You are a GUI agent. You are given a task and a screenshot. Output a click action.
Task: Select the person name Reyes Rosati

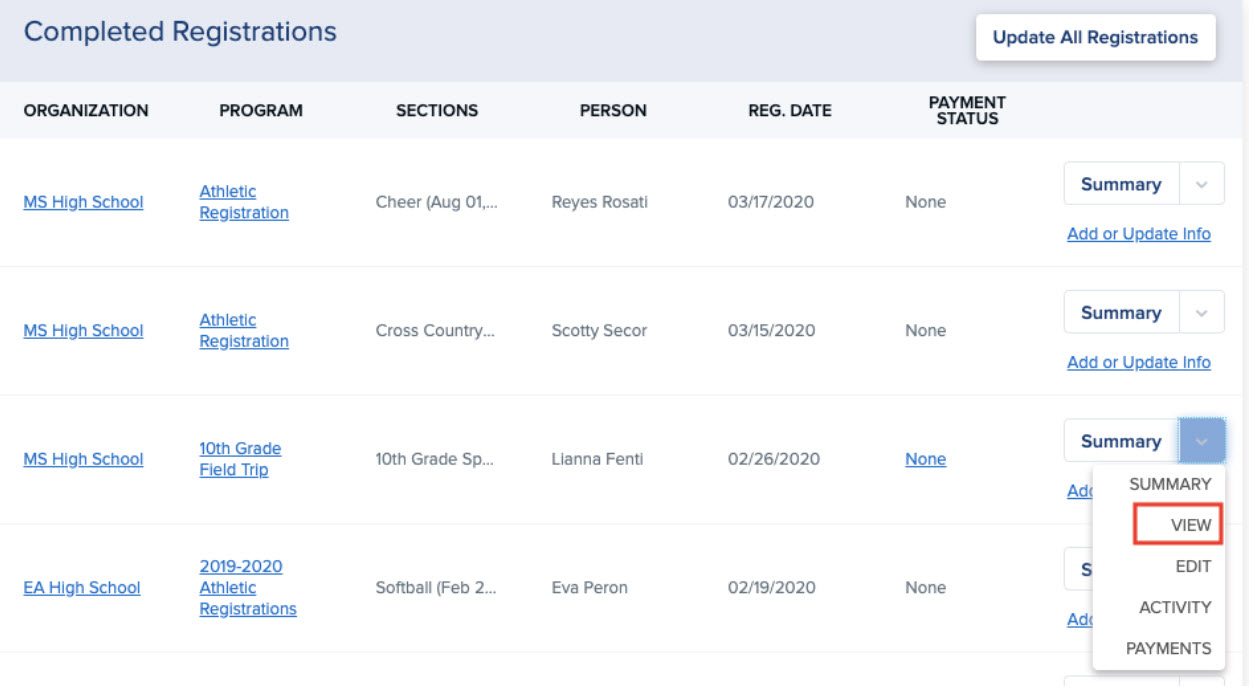pos(600,202)
